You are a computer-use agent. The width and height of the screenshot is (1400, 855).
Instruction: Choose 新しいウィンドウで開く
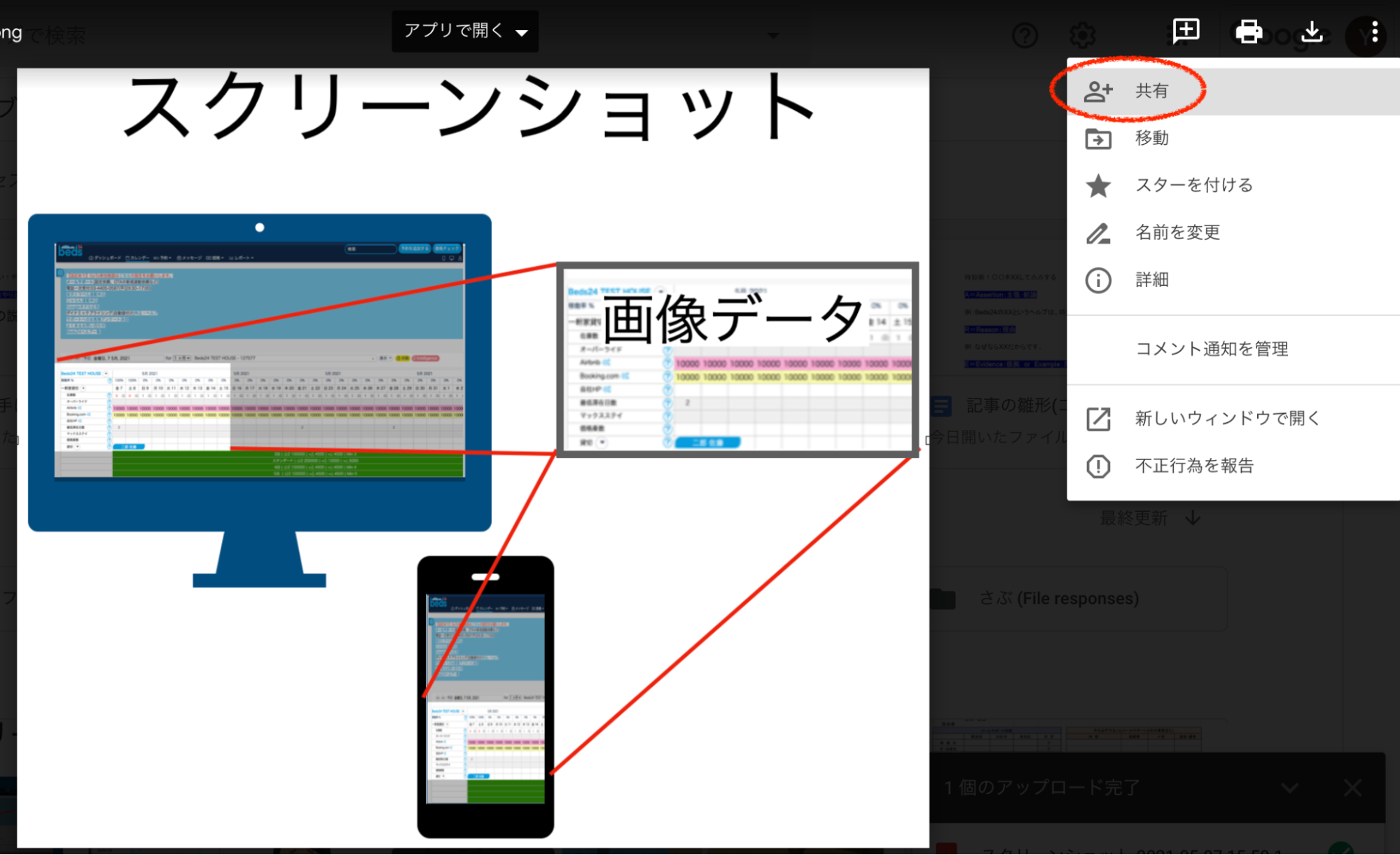tap(1226, 419)
